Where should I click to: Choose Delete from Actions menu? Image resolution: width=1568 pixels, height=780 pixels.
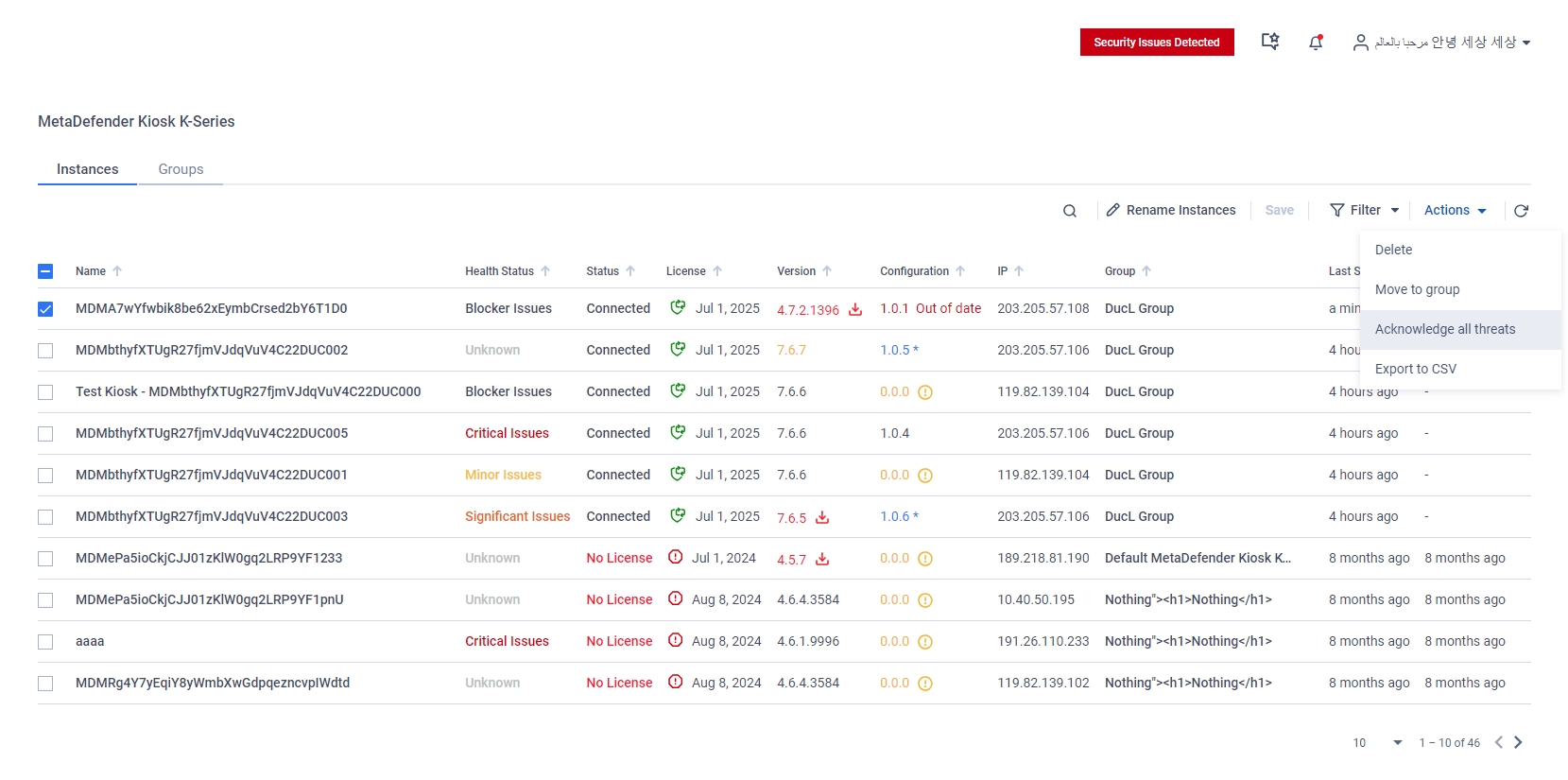(x=1460, y=250)
